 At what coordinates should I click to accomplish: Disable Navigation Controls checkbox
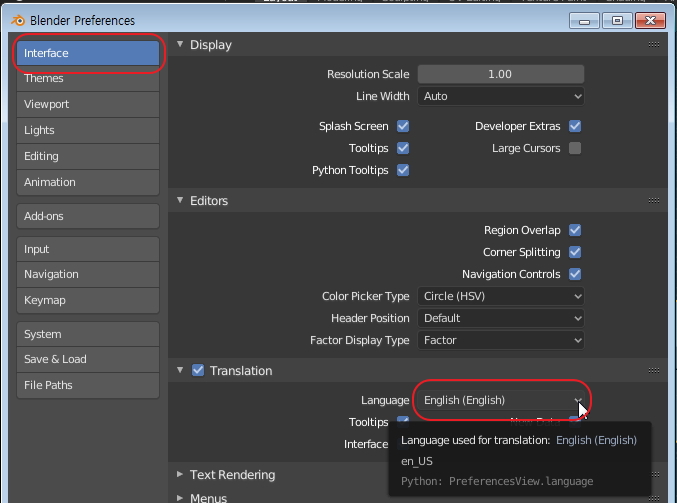pos(575,274)
